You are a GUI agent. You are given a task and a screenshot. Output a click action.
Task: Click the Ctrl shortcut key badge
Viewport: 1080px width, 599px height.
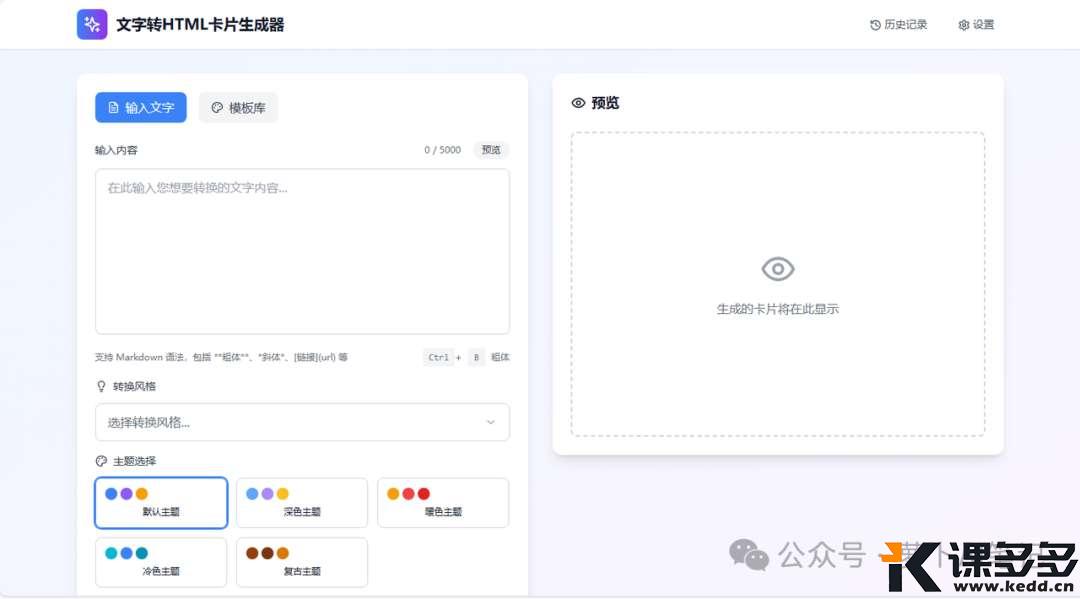click(x=438, y=357)
